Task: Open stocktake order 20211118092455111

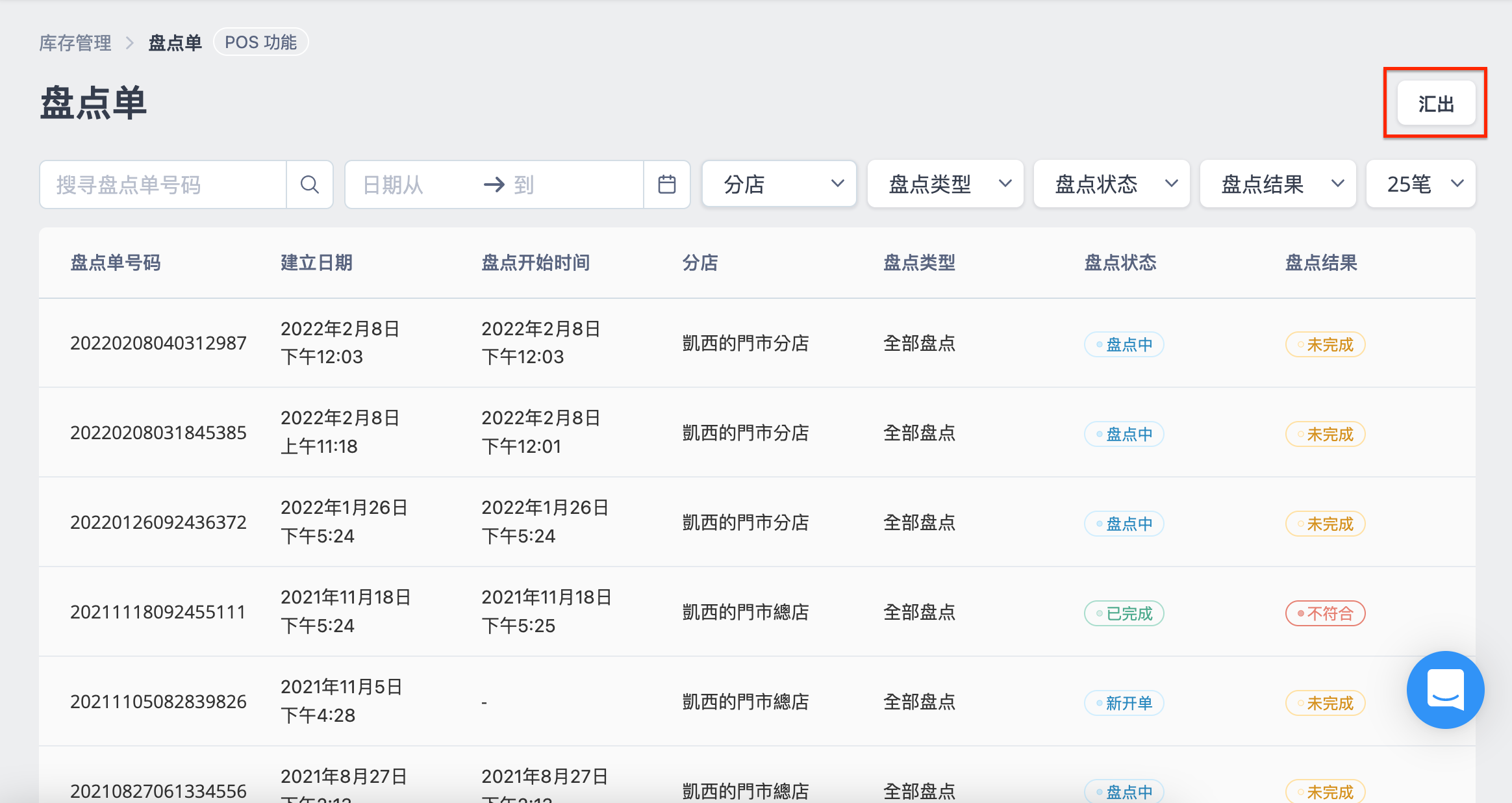Action: (158, 612)
